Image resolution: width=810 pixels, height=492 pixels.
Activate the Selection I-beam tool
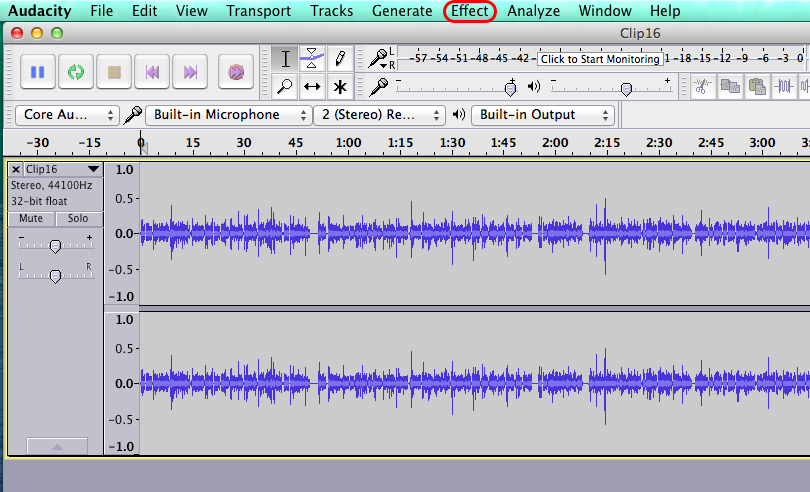click(285, 58)
